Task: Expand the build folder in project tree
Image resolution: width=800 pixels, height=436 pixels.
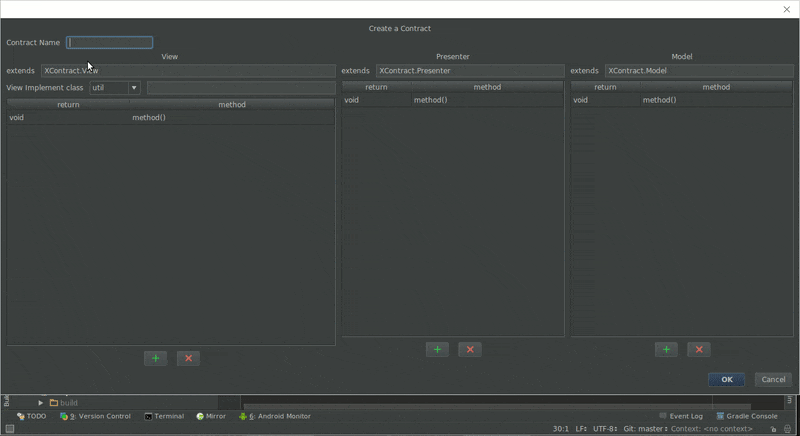Action: 41,402
